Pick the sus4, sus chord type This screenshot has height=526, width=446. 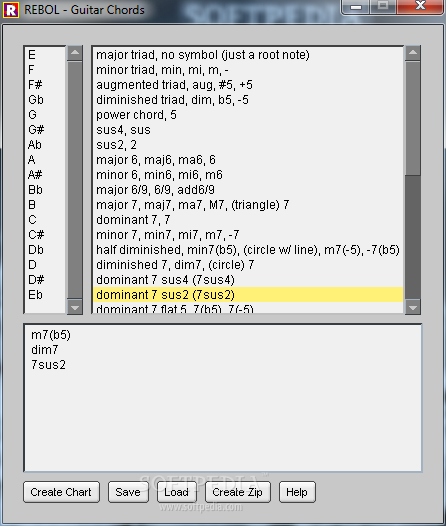[248, 130]
